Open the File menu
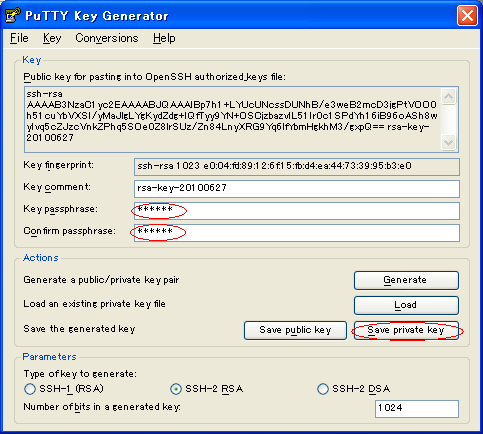This screenshot has width=483, height=434. 19,38
